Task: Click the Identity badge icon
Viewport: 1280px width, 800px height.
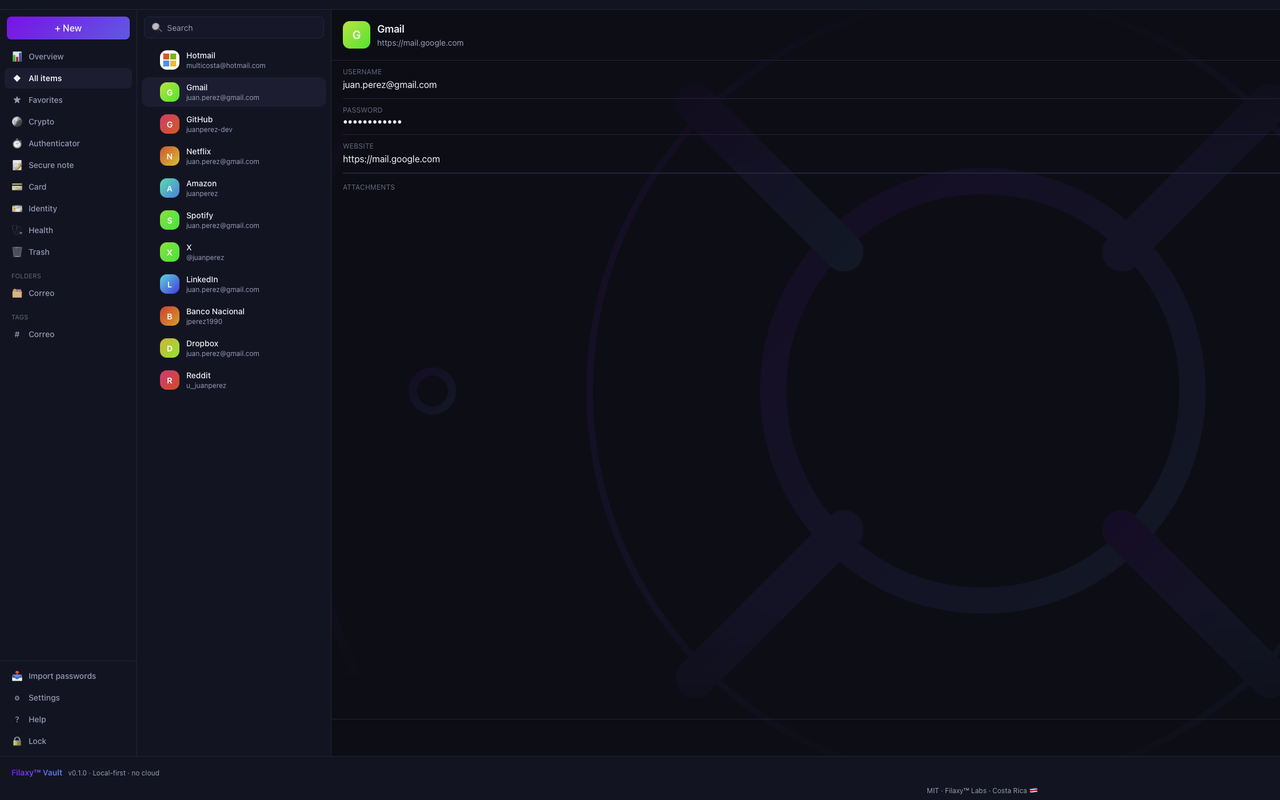Action: pyautogui.click(x=17, y=209)
